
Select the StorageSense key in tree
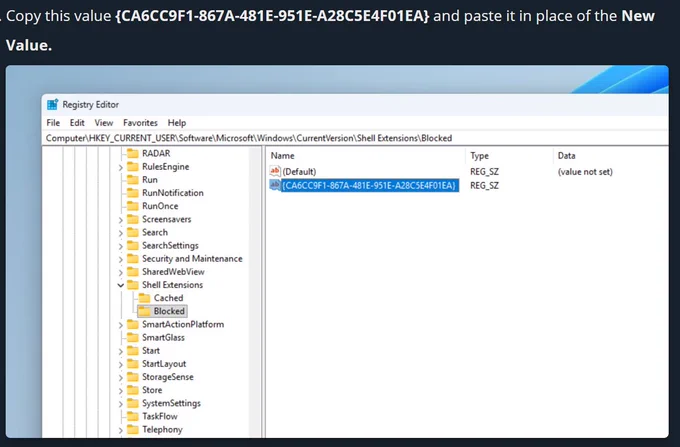(167, 377)
